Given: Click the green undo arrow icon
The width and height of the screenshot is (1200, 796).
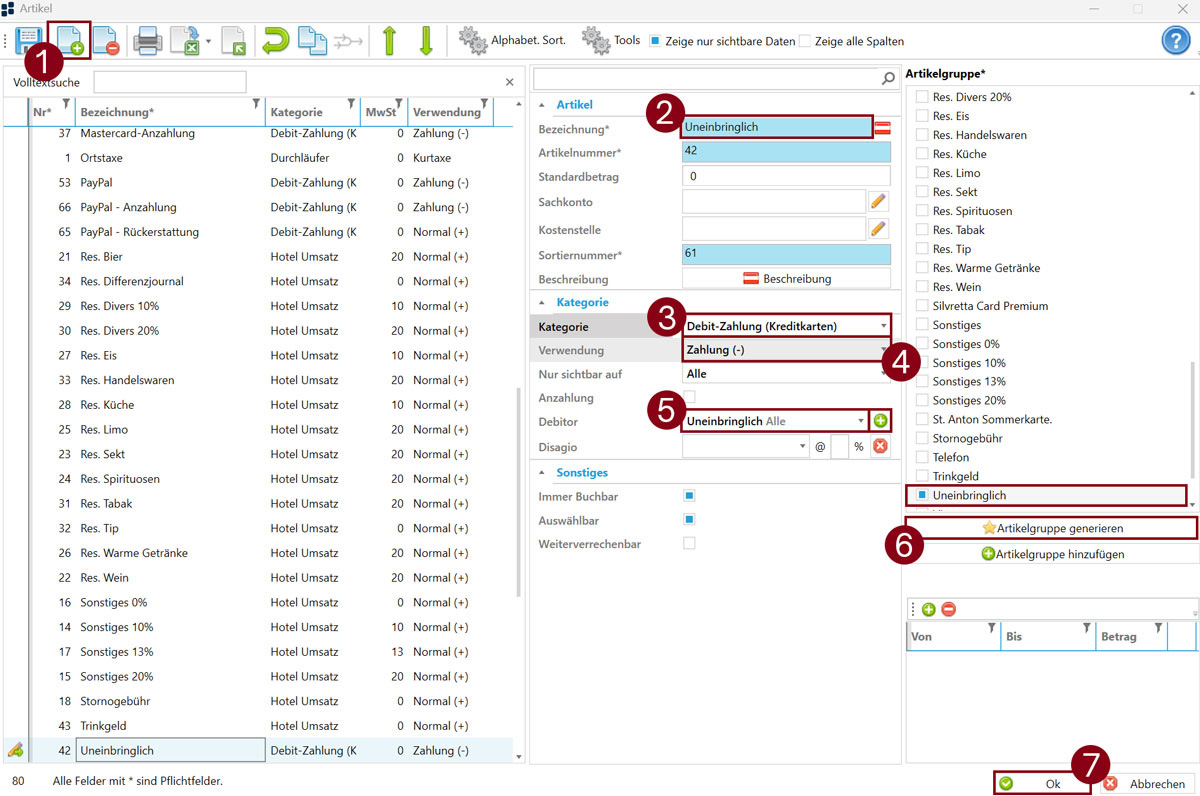Looking at the screenshot, I should [275, 41].
